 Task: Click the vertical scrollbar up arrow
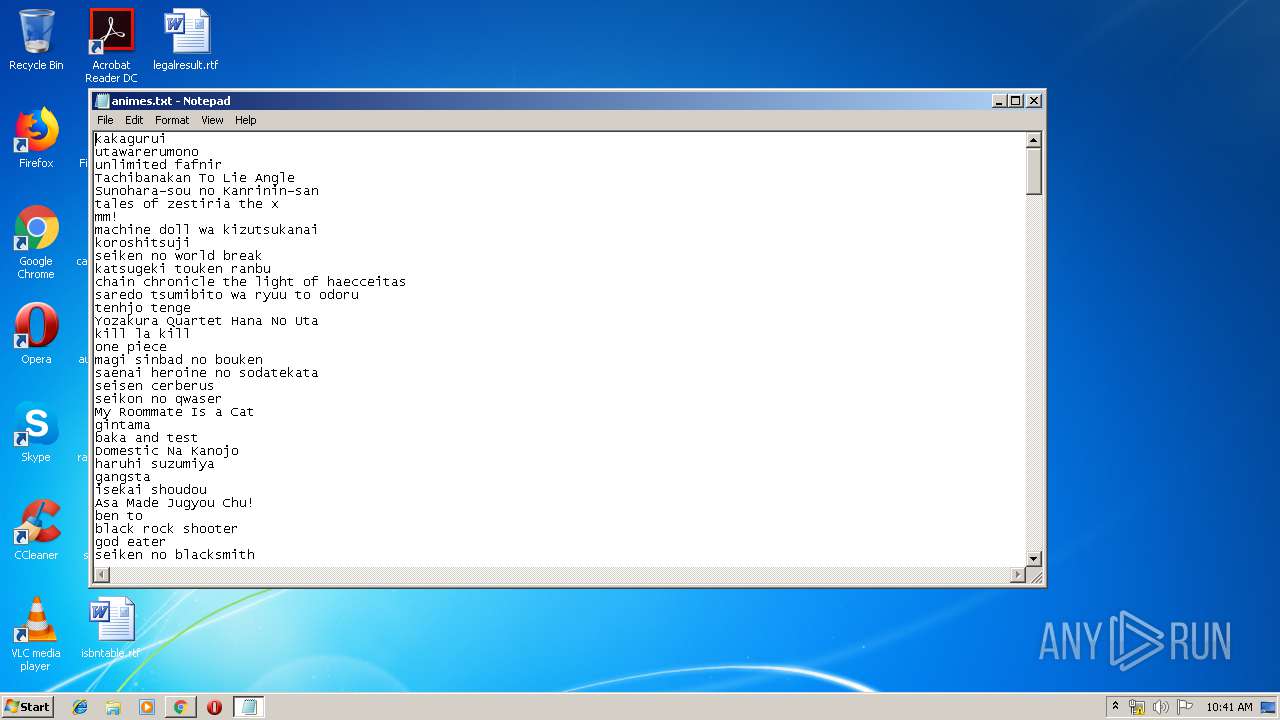coord(1034,141)
